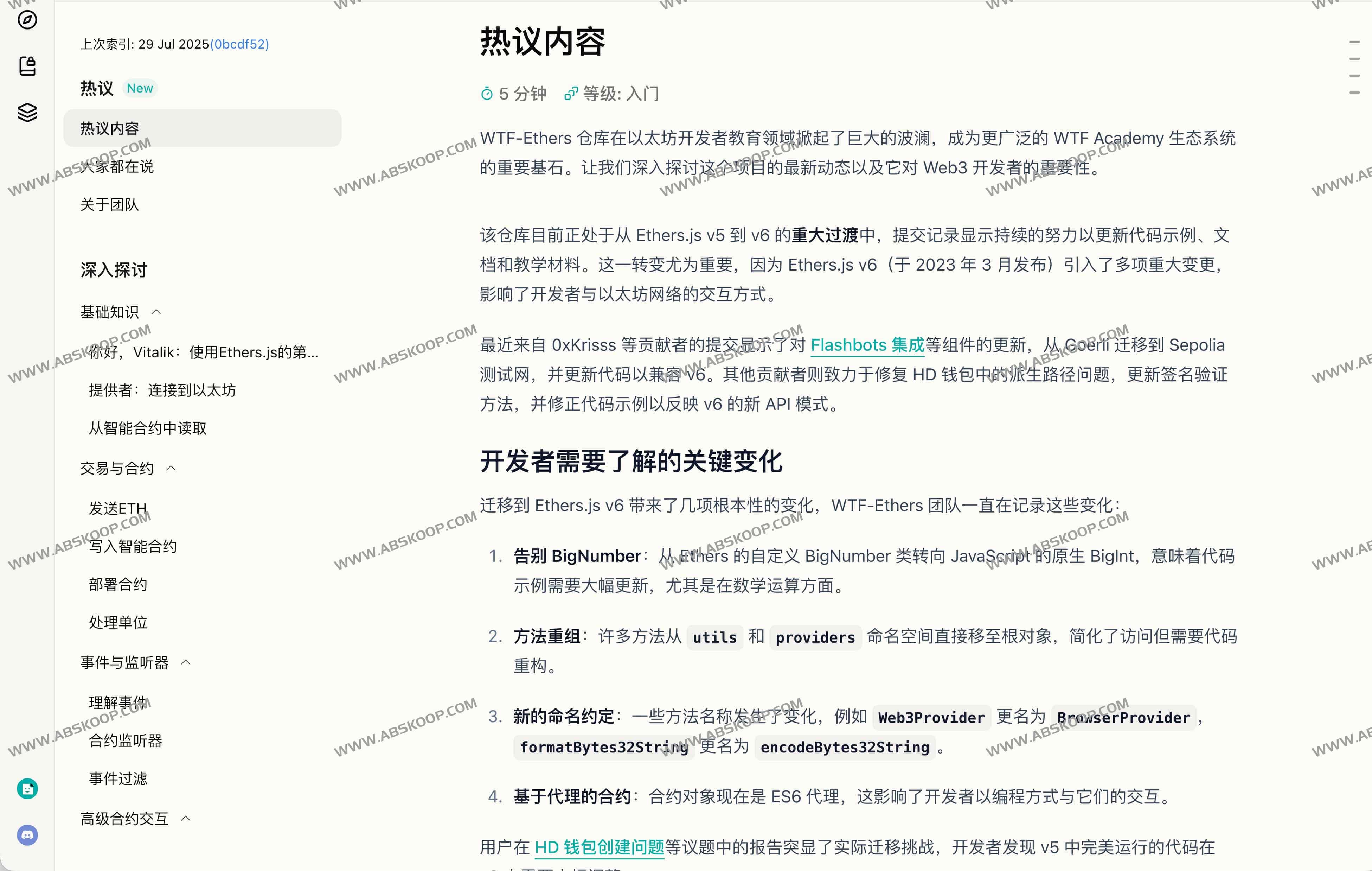Image resolution: width=1372 pixels, height=871 pixels.
Task: Collapse the 基础知识 section
Action: 156,312
